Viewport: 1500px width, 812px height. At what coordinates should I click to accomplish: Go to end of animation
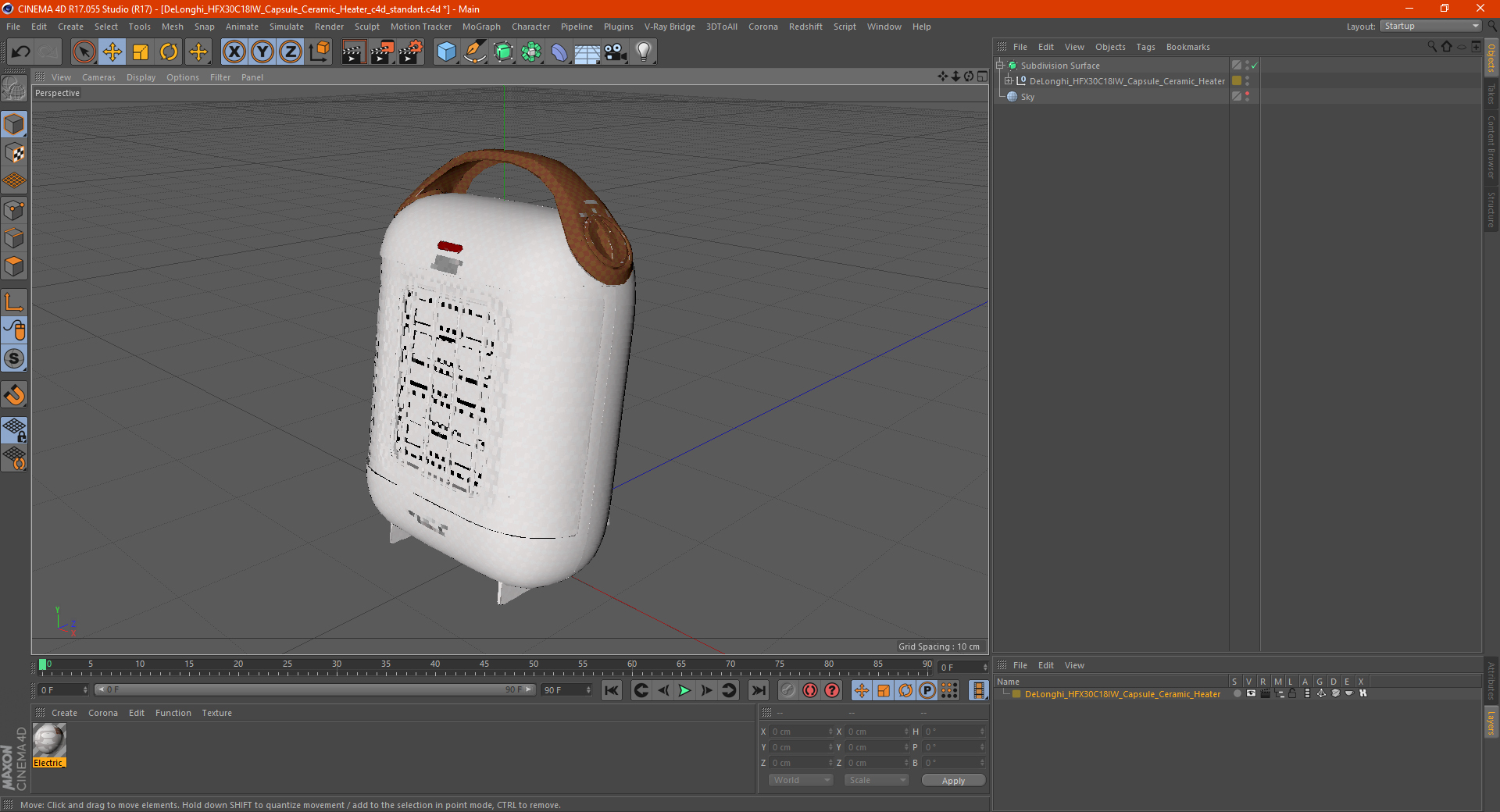pyautogui.click(x=759, y=690)
